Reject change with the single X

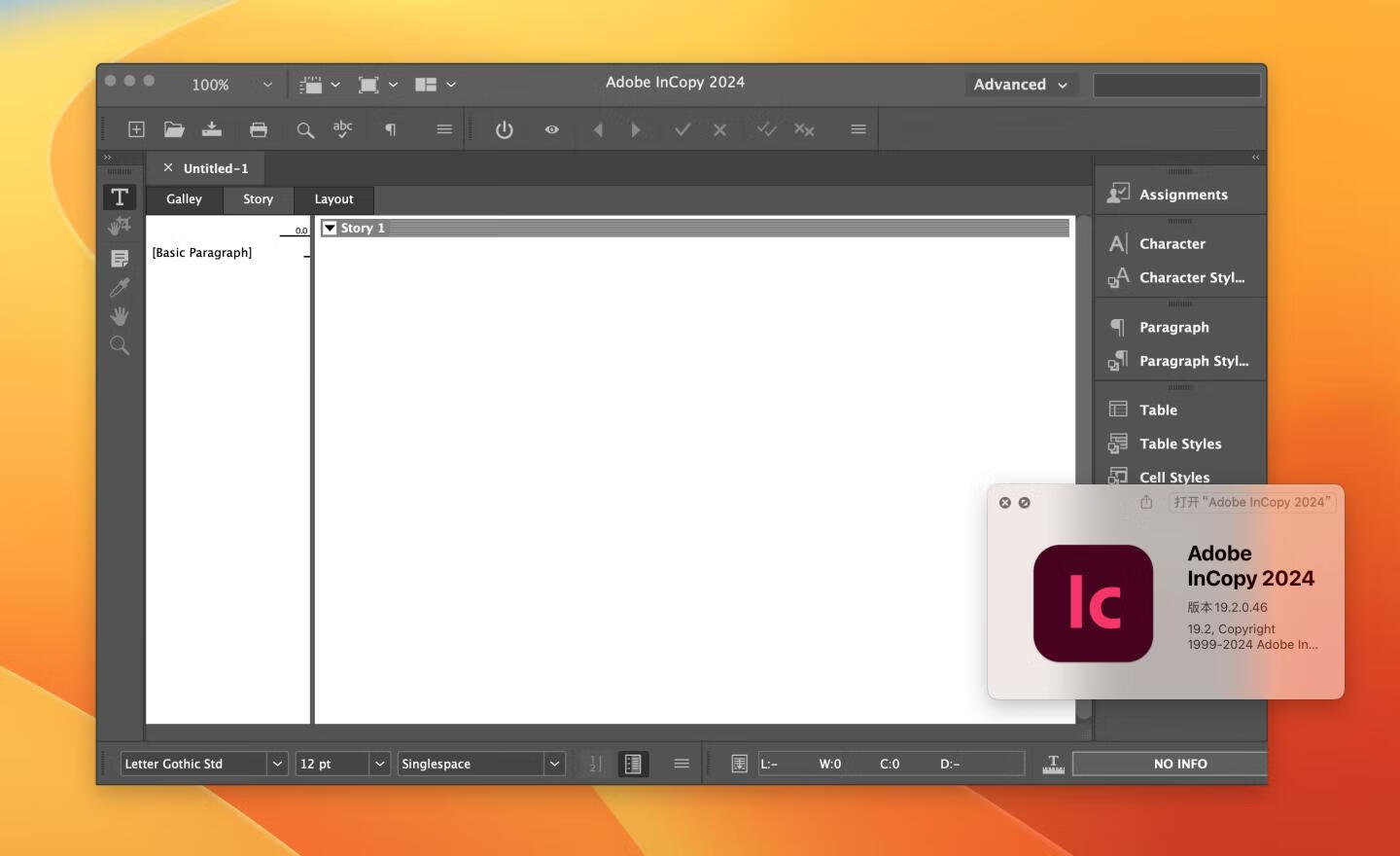pos(719,129)
